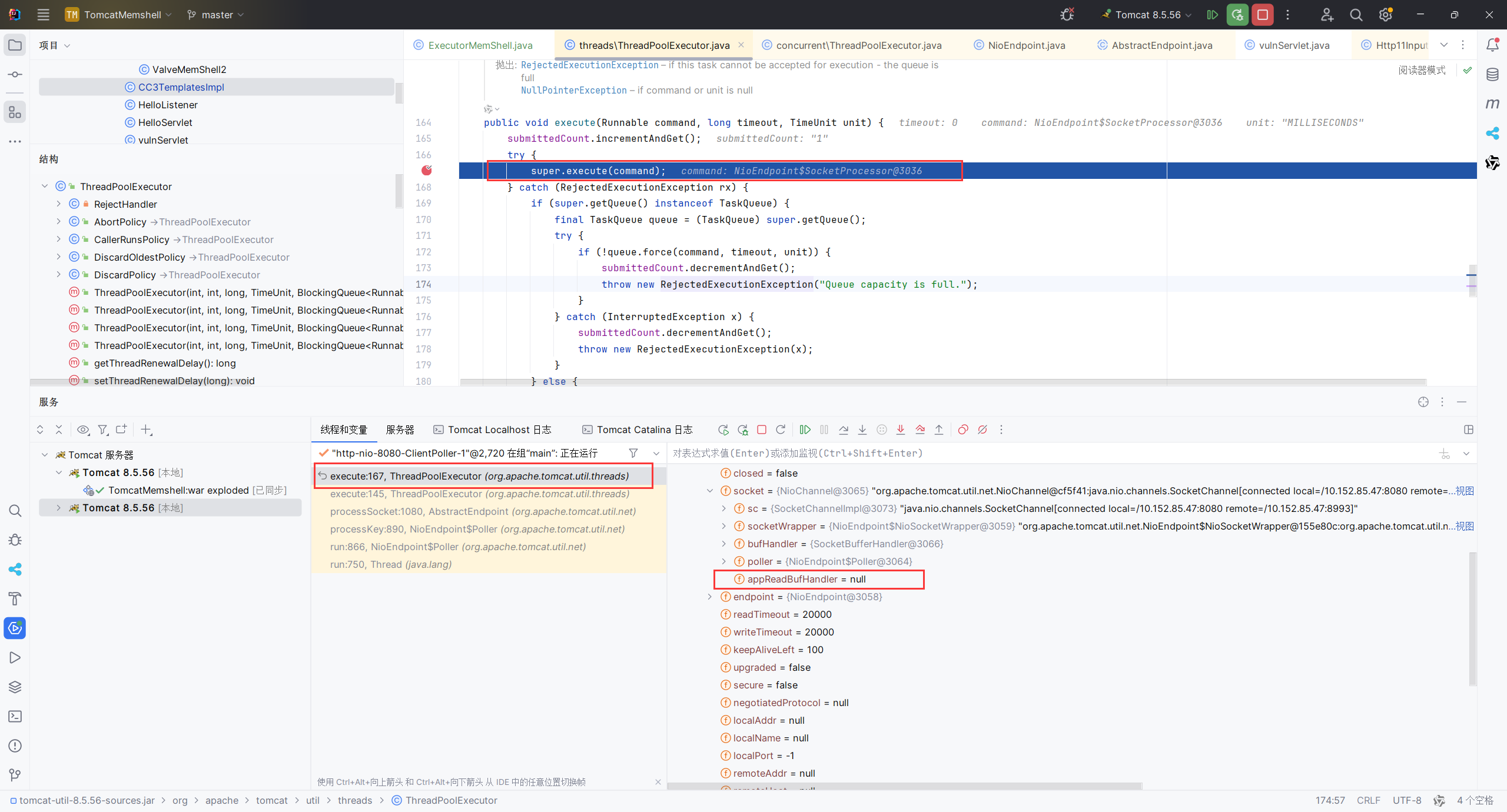Image resolution: width=1507 pixels, height=812 pixels.
Task: Open Tomcat Catalina 日志 tab
Action: (638, 430)
